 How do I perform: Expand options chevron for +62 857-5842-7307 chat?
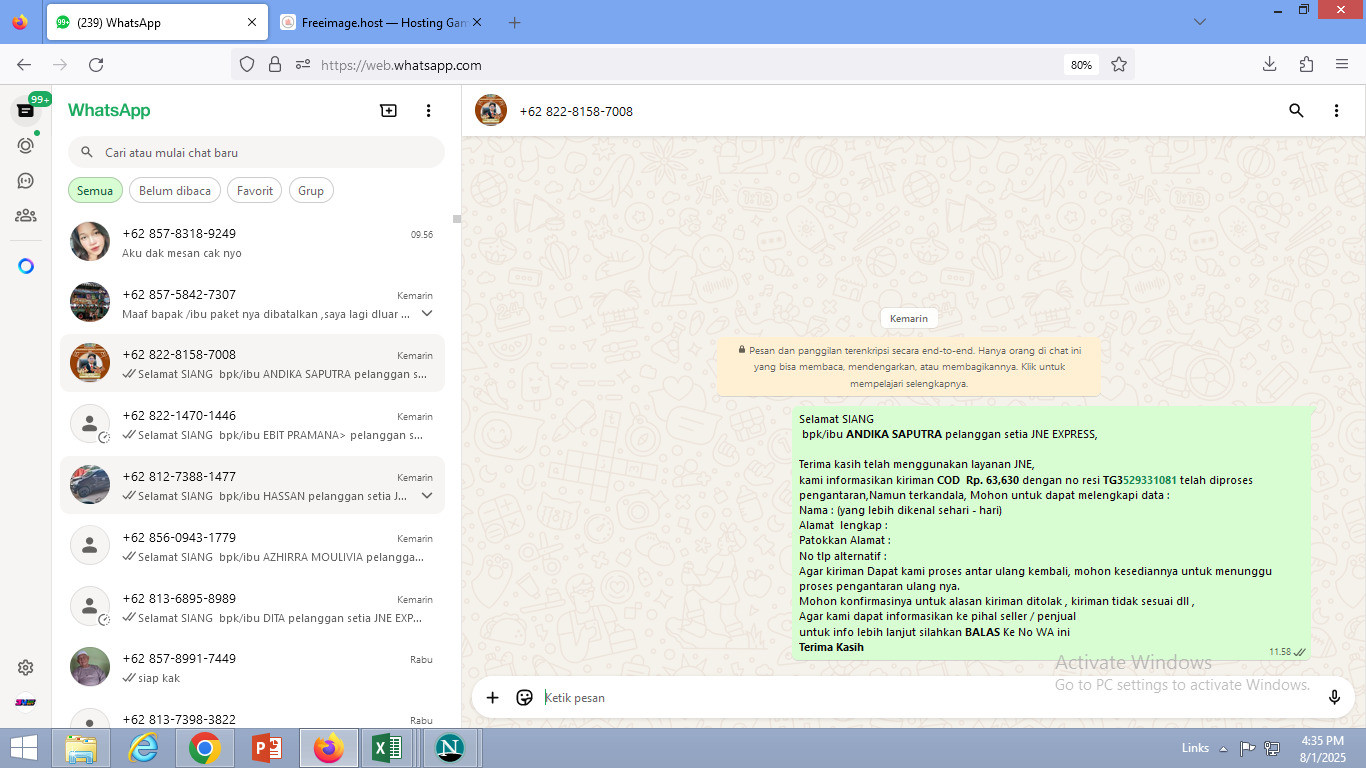427,314
